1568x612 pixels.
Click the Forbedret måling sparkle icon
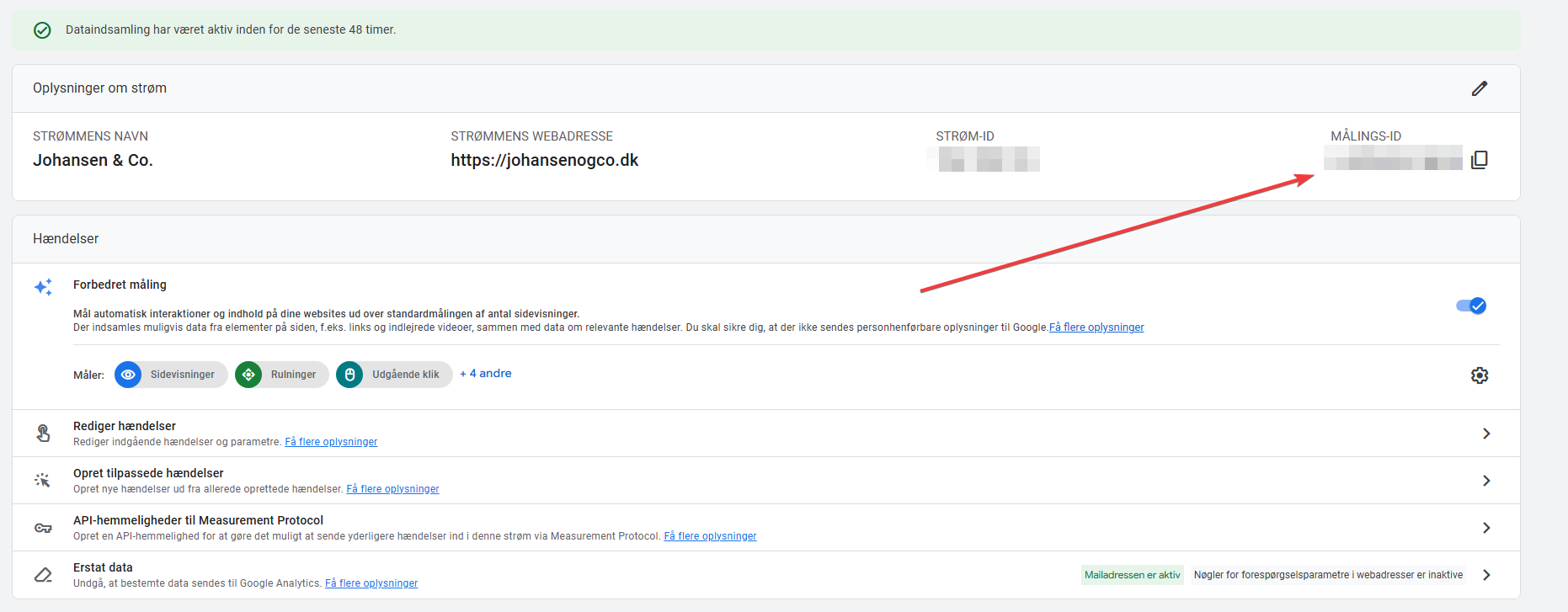(x=43, y=287)
